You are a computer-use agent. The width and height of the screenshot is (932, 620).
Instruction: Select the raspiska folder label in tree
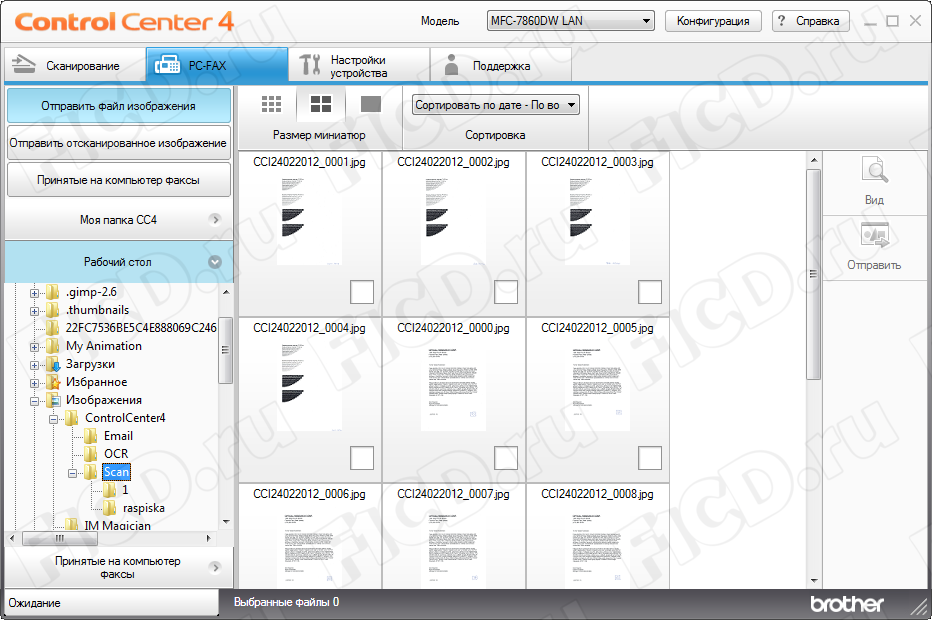144,508
